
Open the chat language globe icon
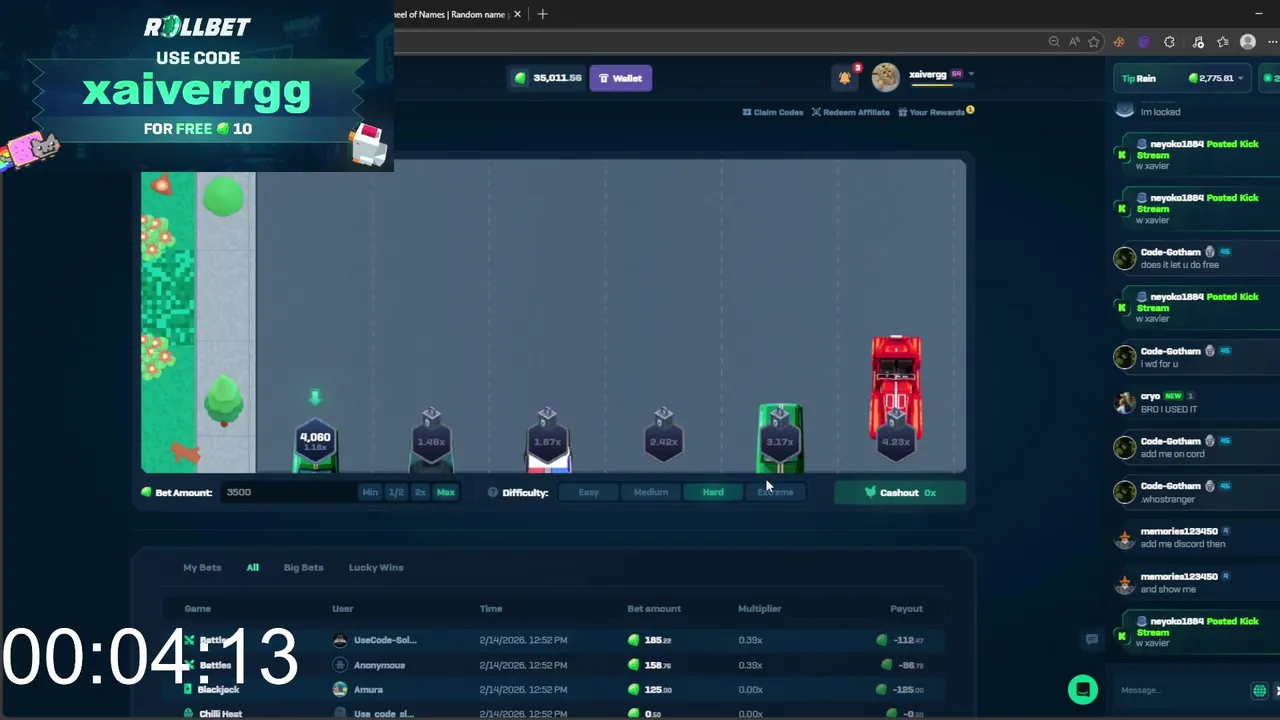click(1259, 690)
